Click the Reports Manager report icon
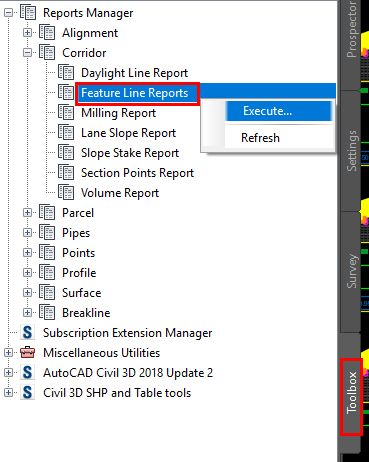The width and height of the screenshot is (369, 462). (28, 13)
